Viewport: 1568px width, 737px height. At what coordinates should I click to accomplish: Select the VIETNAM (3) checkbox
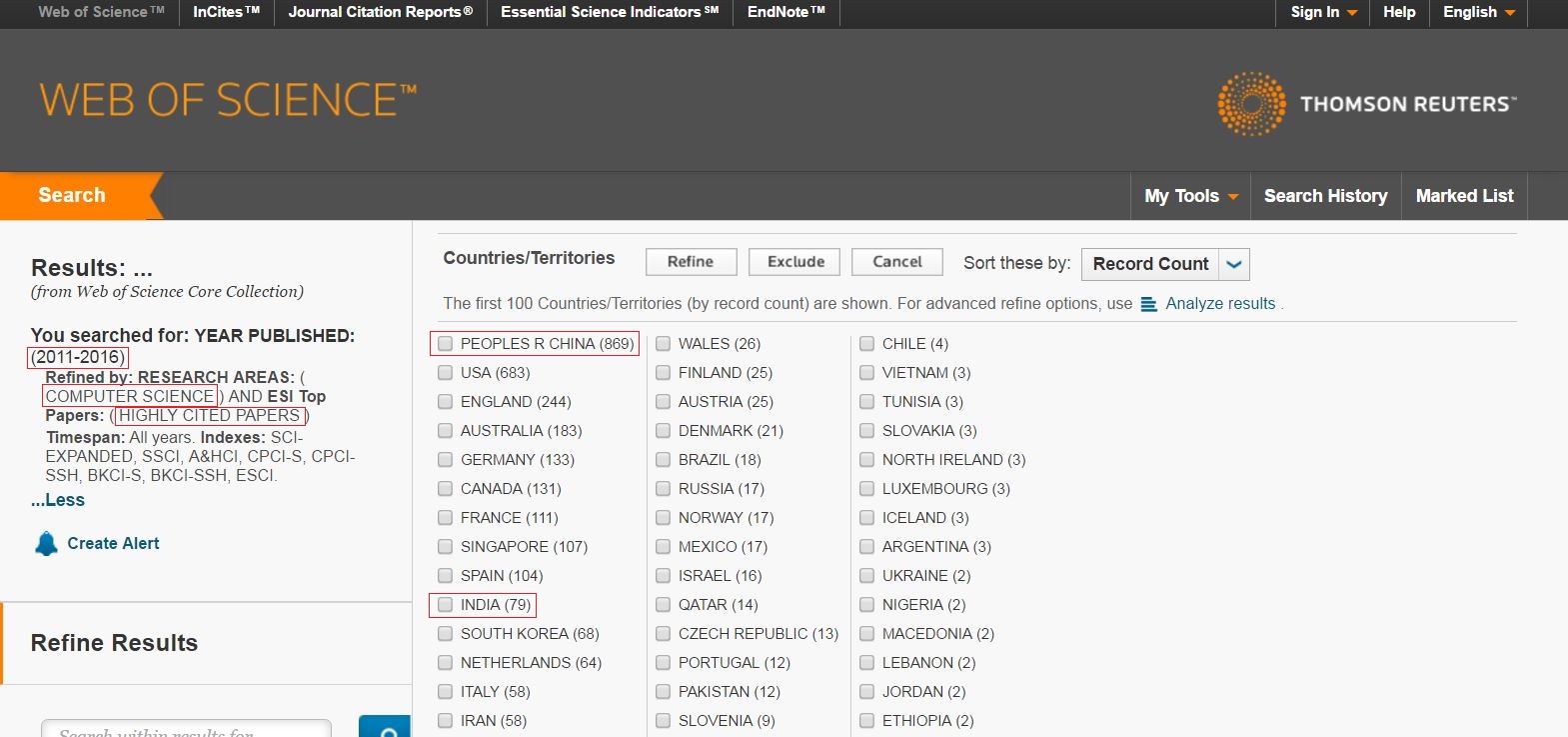coord(867,373)
